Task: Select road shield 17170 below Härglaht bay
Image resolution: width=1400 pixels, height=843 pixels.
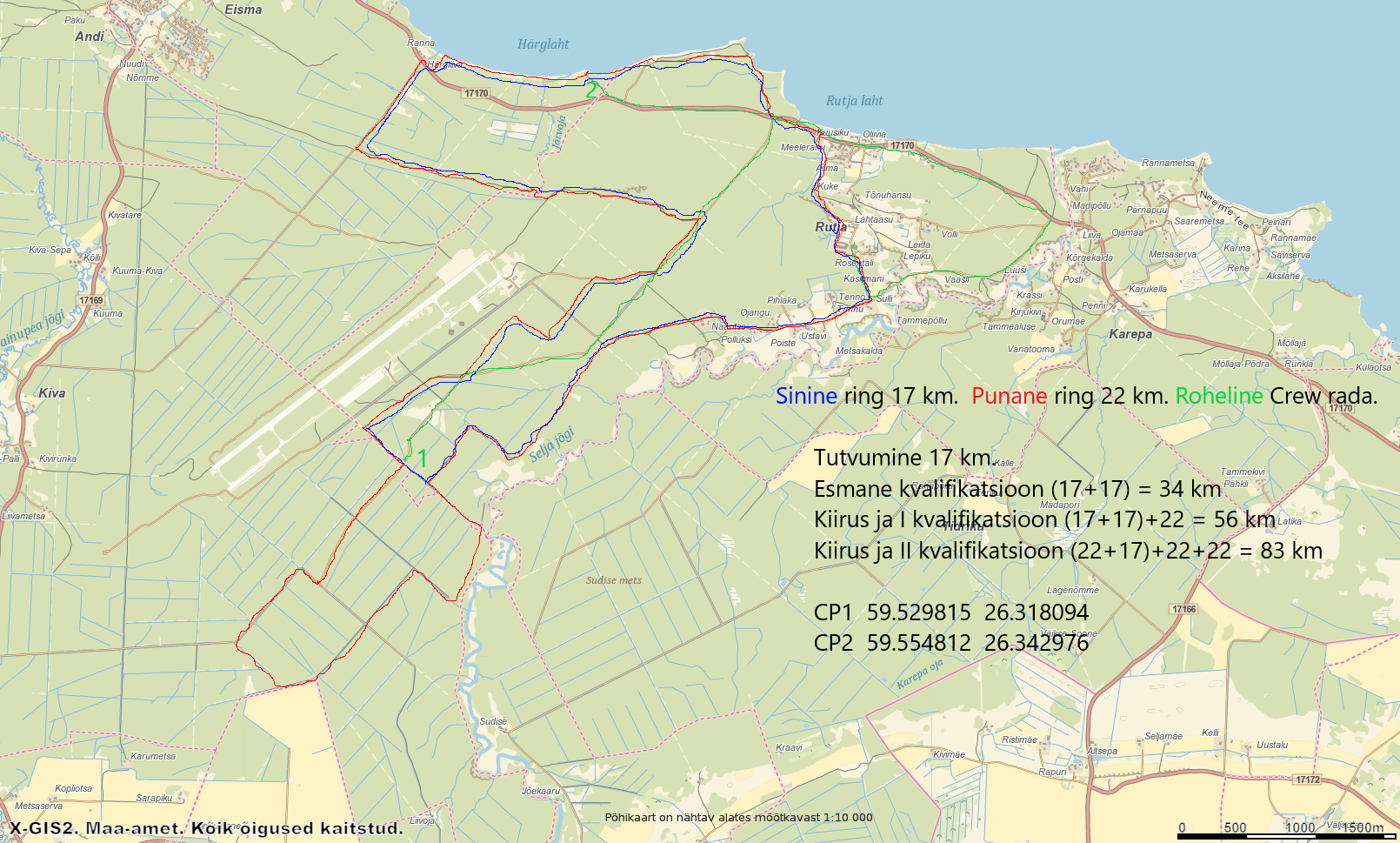Action: click(476, 93)
